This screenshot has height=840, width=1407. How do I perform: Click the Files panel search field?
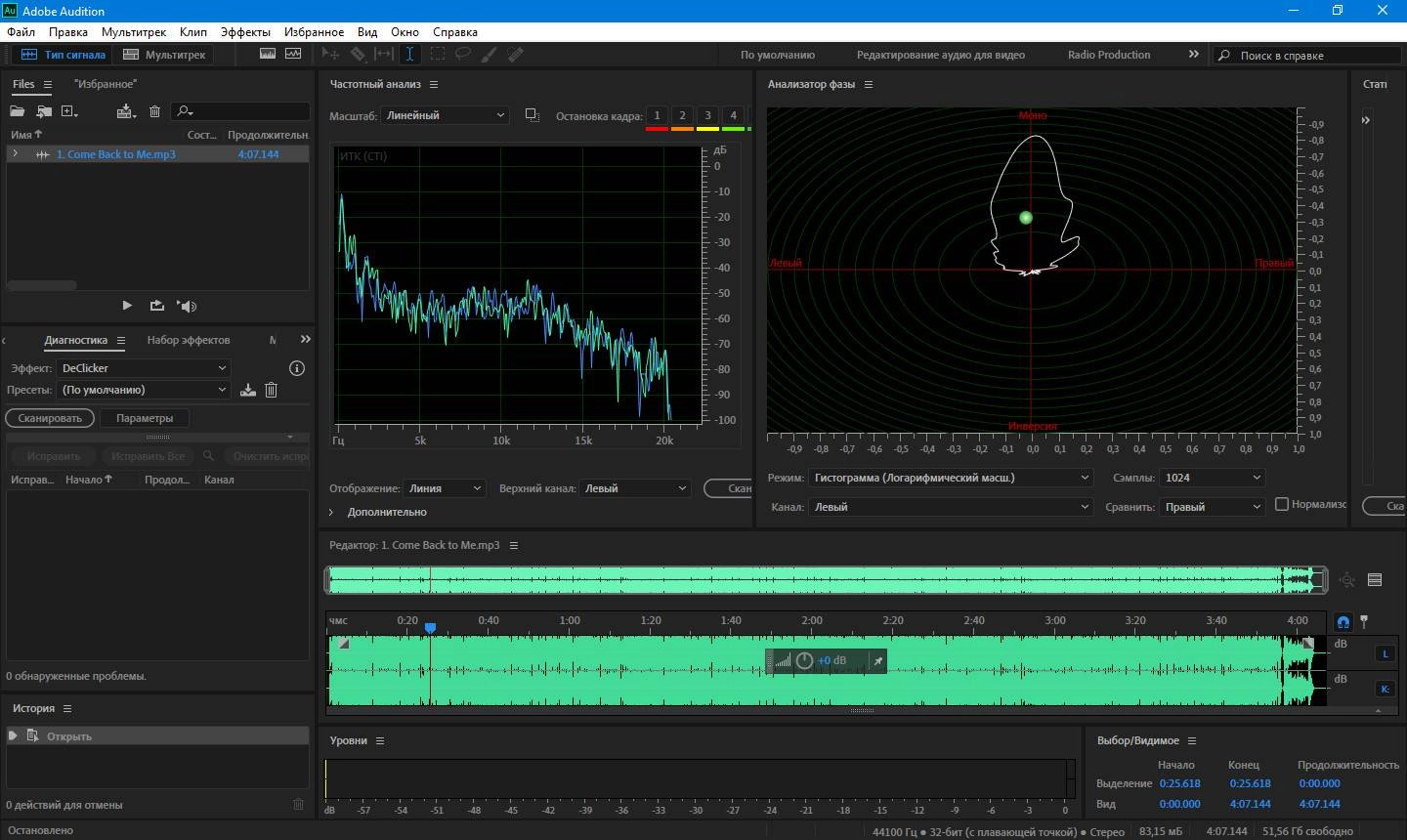pos(240,111)
